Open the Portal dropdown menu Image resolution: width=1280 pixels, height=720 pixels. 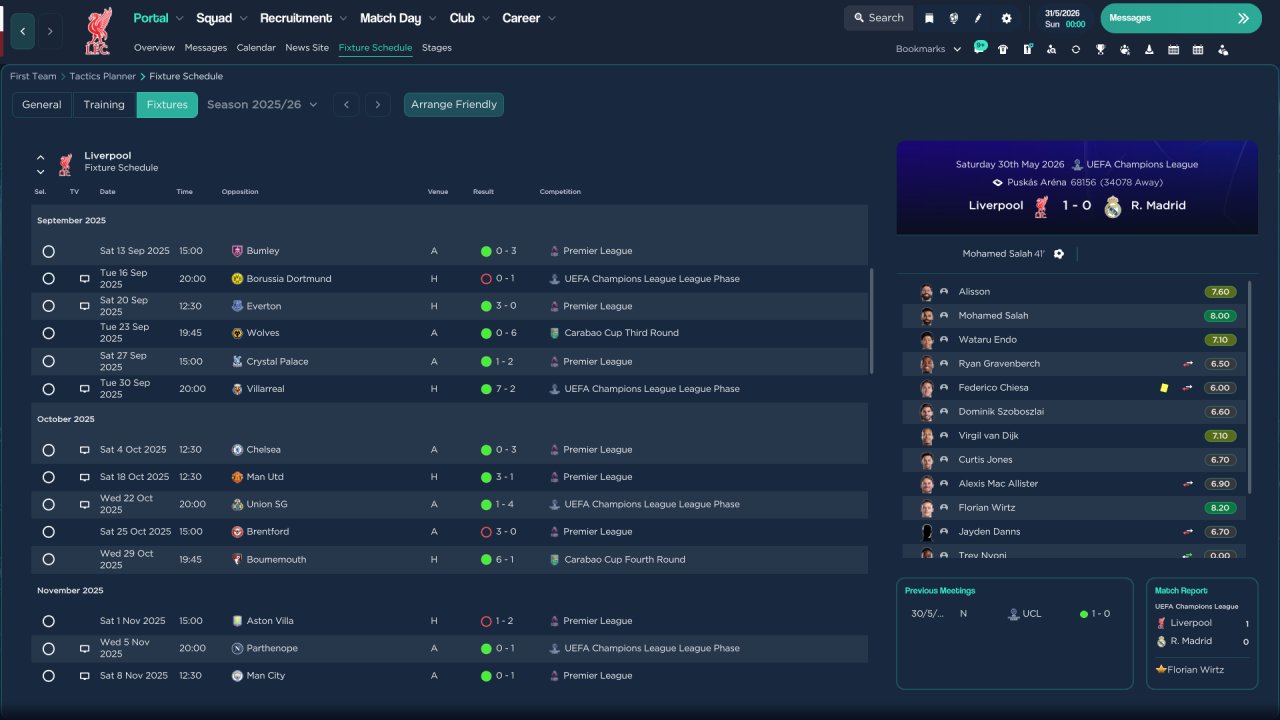tap(158, 18)
